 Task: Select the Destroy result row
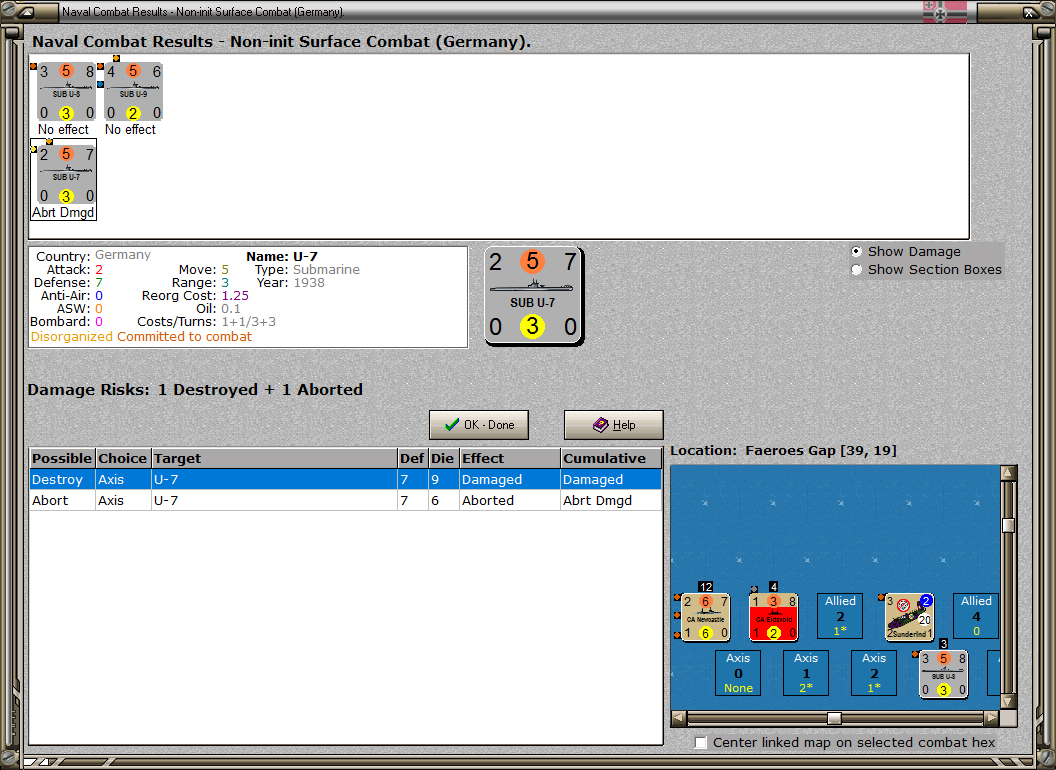click(345, 480)
